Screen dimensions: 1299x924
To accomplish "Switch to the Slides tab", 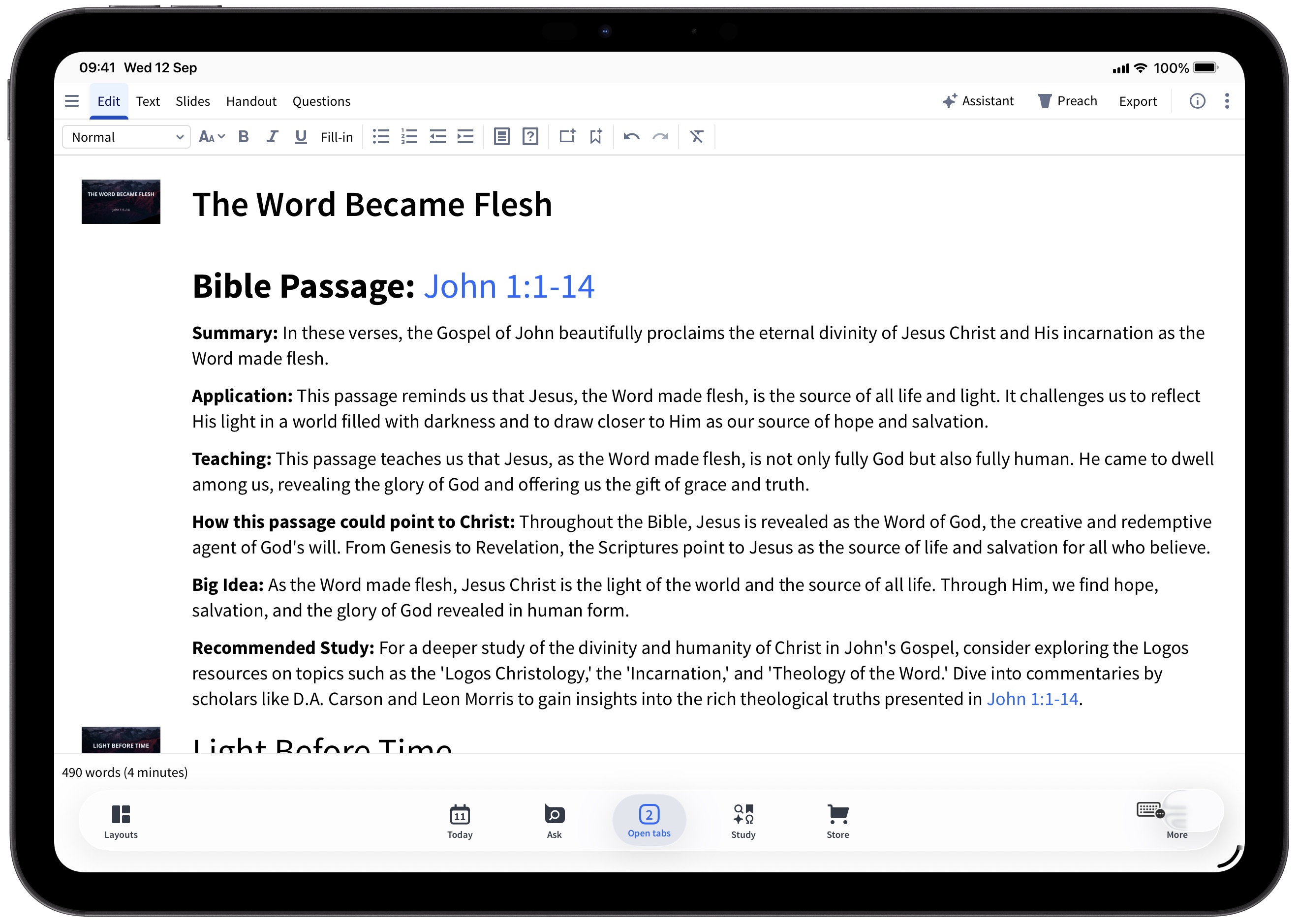I will click(193, 101).
